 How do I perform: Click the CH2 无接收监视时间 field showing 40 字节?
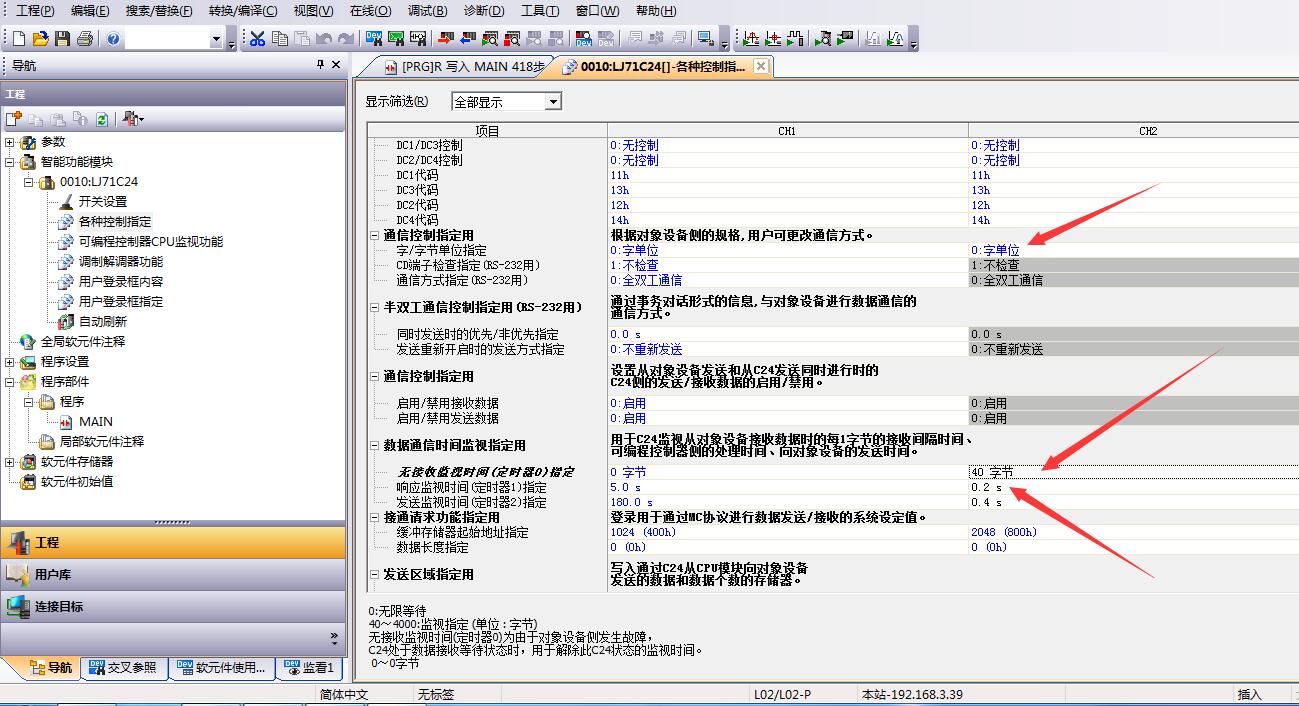[x=1130, y=472]
